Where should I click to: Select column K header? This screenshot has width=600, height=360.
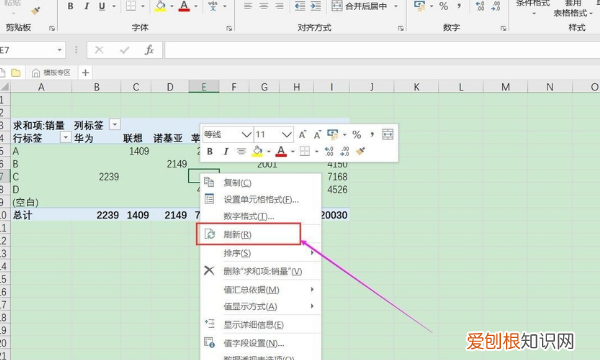[x=416, y=87]
